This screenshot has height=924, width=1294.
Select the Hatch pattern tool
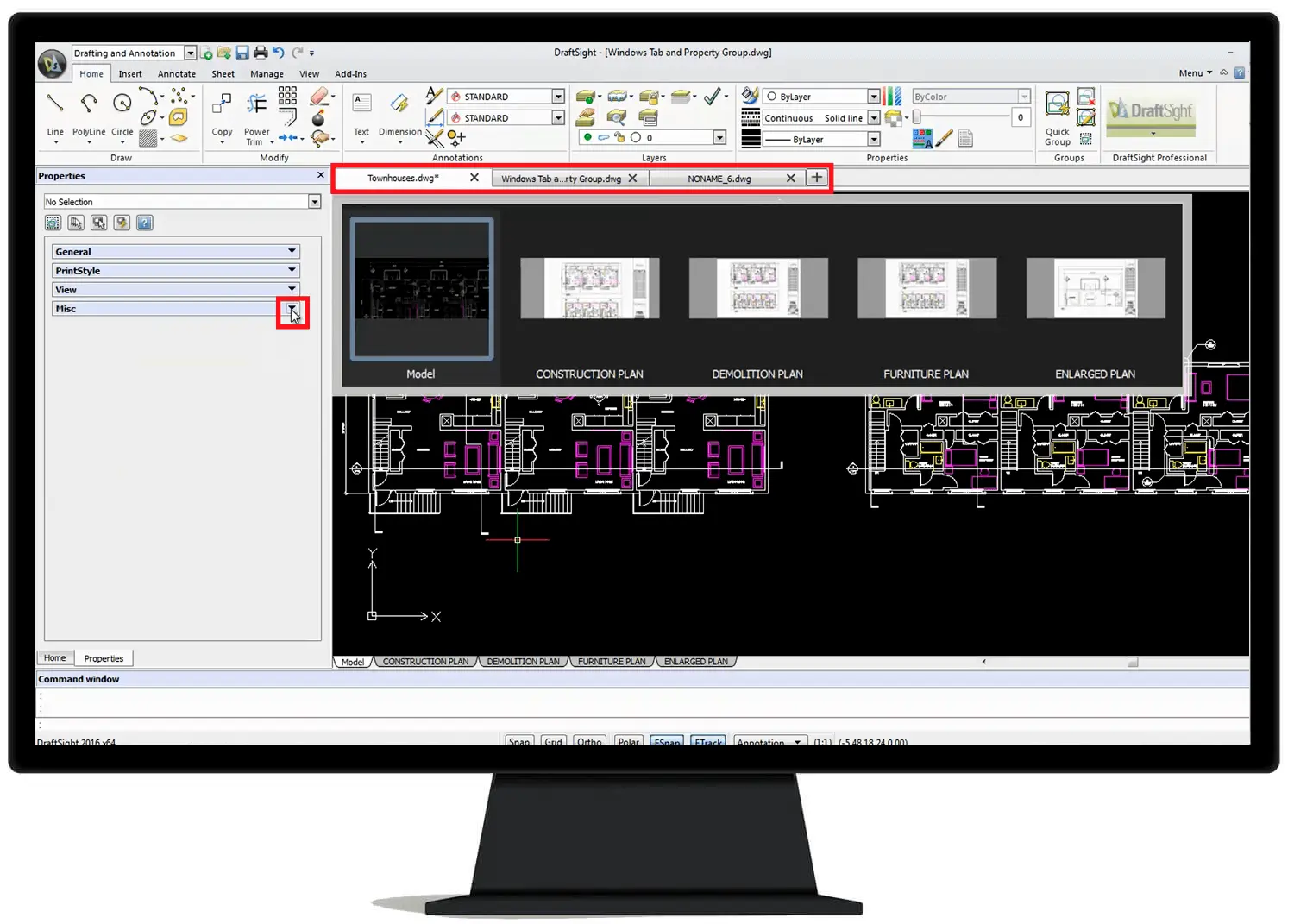point(148,138)
